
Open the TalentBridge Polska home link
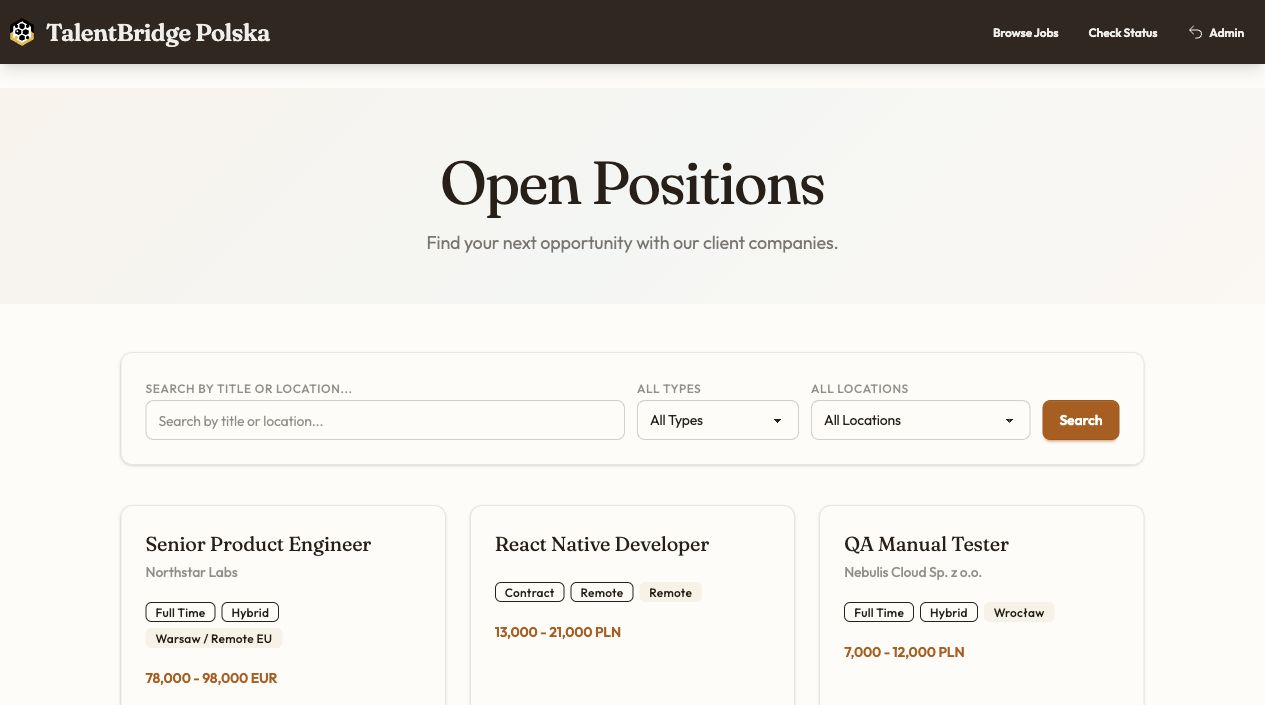coord(140,33)
